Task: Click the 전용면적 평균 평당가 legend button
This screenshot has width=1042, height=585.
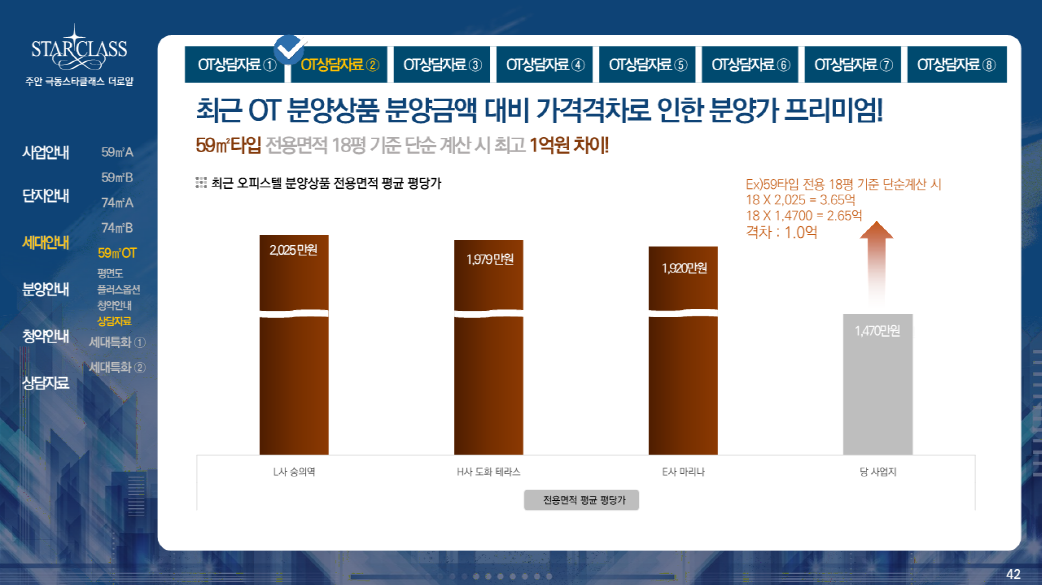Action: pos(582,500)
